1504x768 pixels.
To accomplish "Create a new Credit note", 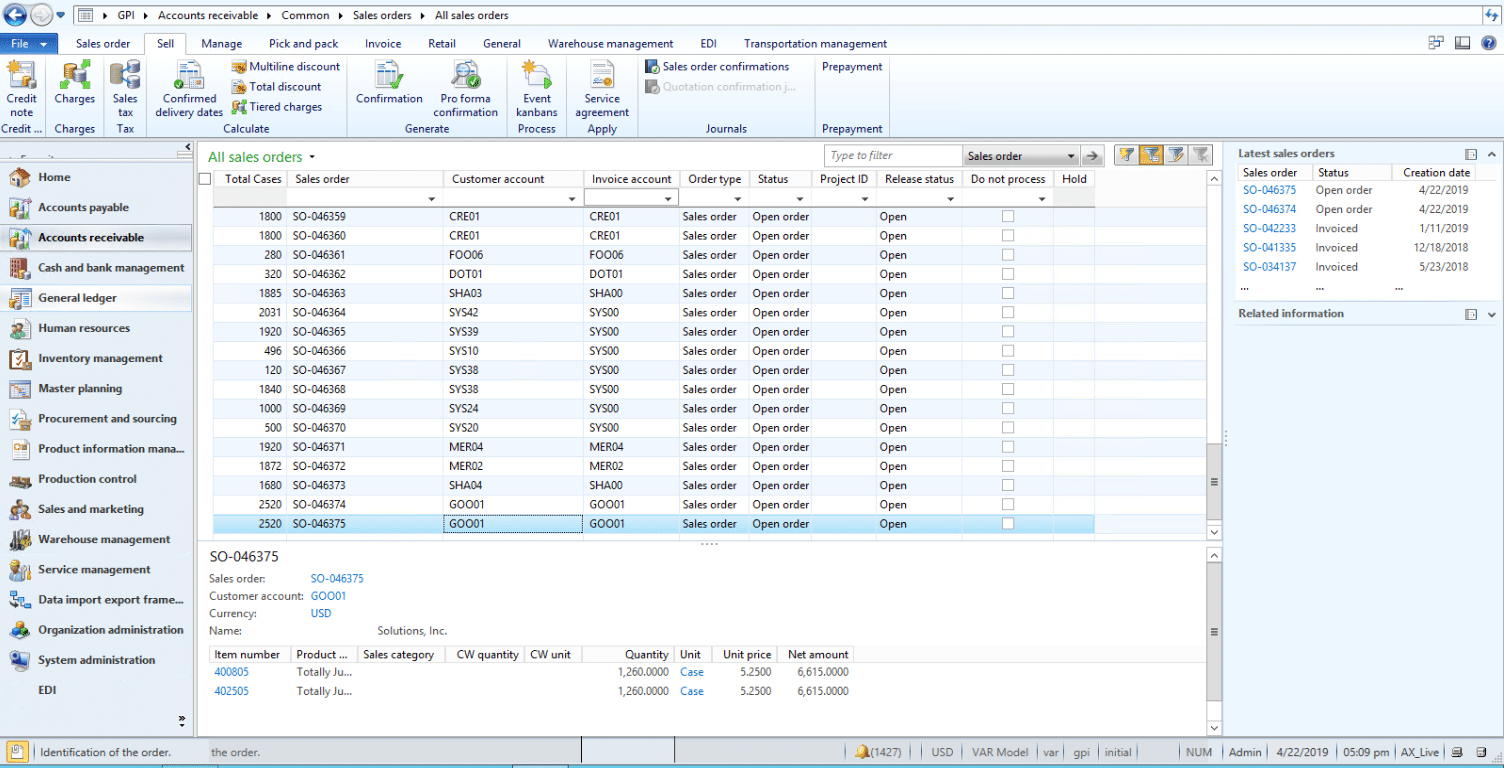I will coord(21,90).
